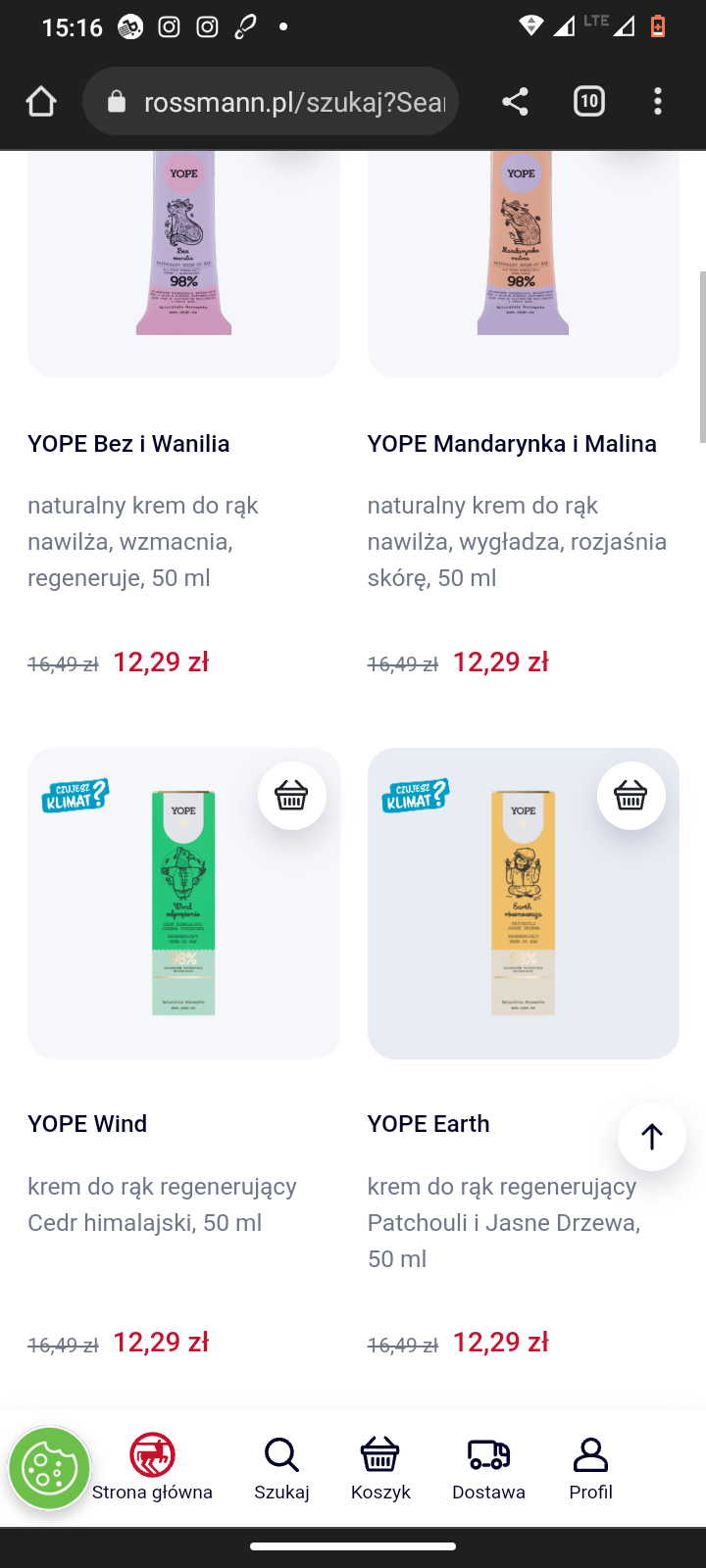
Task: Open the browser three-dot overflow menu
Action: pyautogui.click(x=658, y=101)
